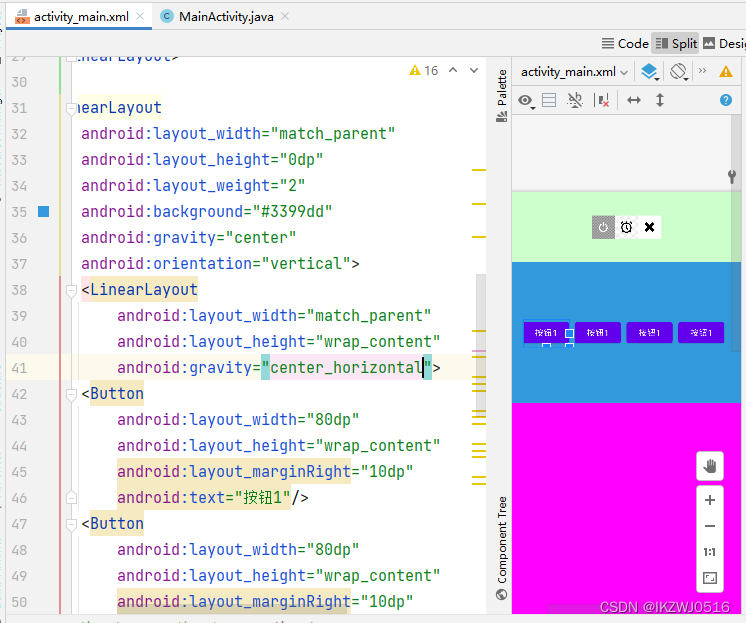Viewport: 746px width, 623px height.
Task: Place cursor in android:gravity="center" line
Action: click(x=188, y=237)
